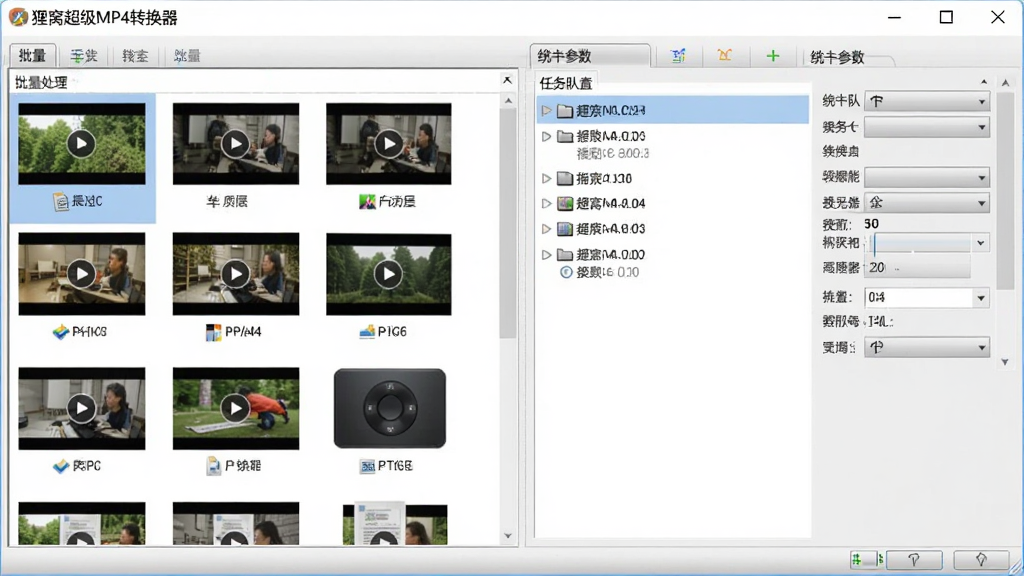Click the app logo in the title bar
The image size is (1024, 576).
[x=18, y=18]
